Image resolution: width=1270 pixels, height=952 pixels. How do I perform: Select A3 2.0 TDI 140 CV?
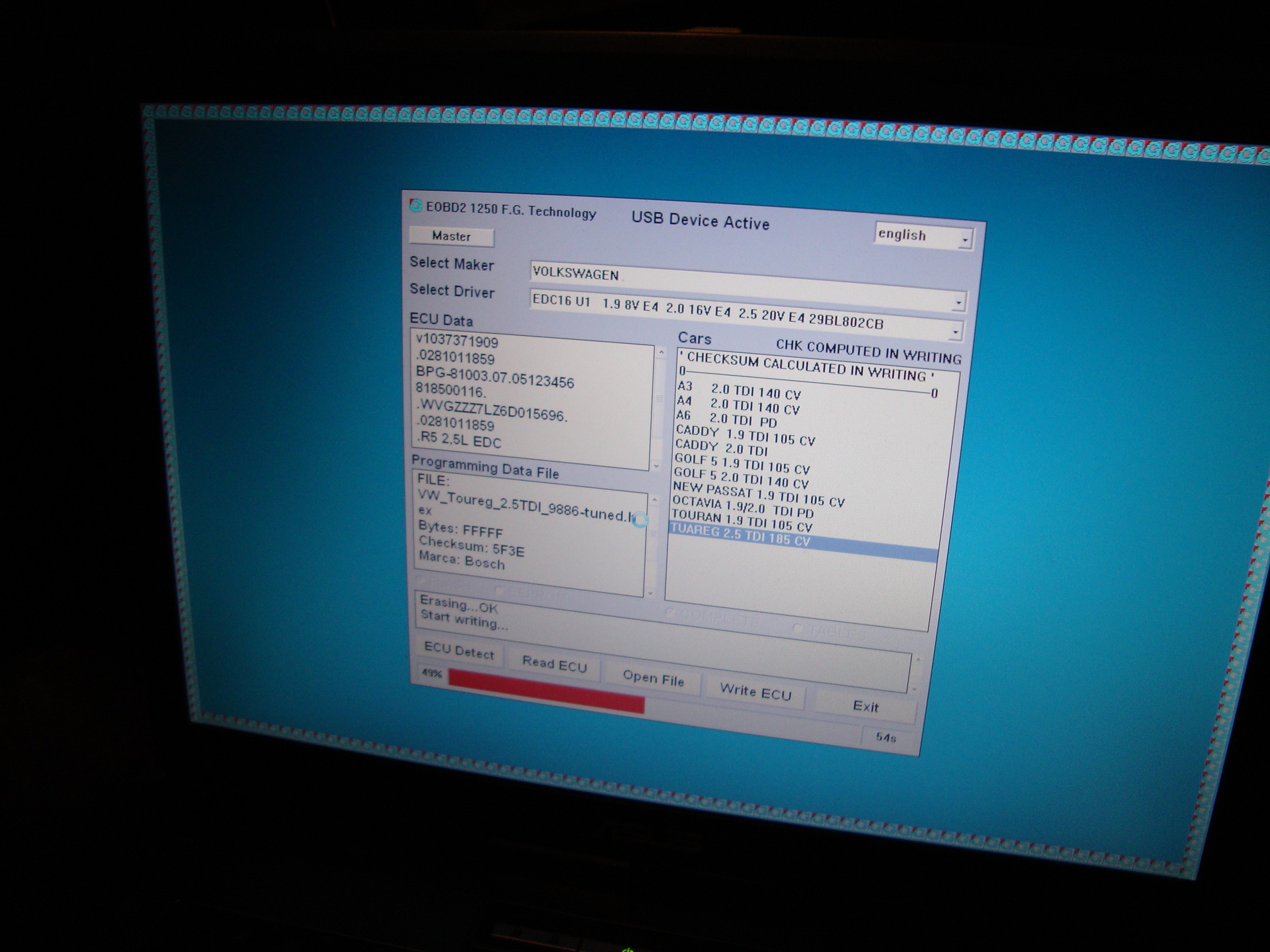[x=739, y=390]
